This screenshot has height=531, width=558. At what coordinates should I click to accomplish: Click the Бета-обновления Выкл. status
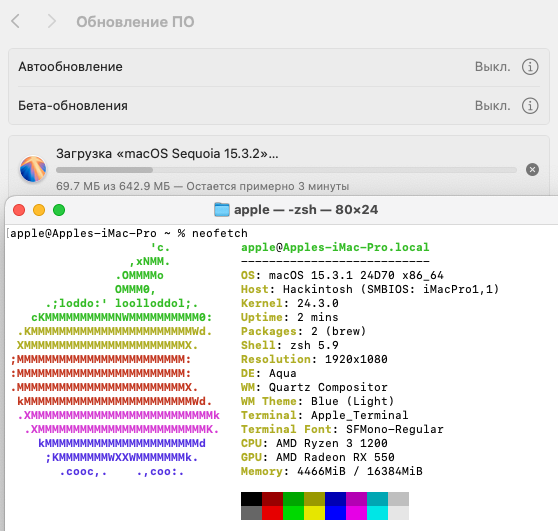[492, 106]
